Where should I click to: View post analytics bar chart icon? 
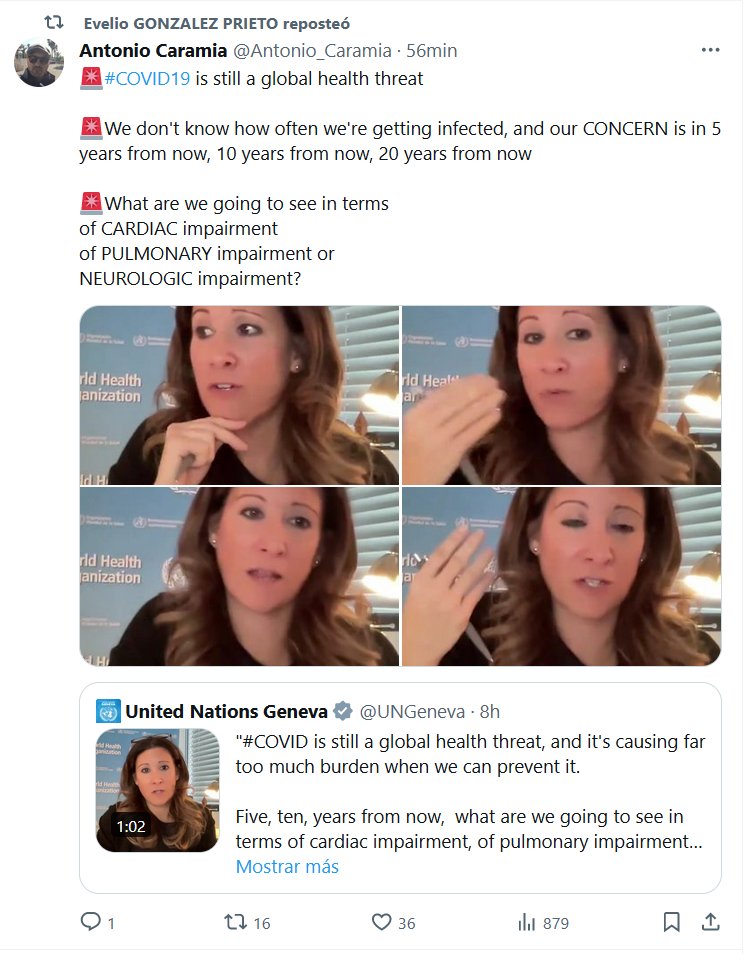click(526, 922)
